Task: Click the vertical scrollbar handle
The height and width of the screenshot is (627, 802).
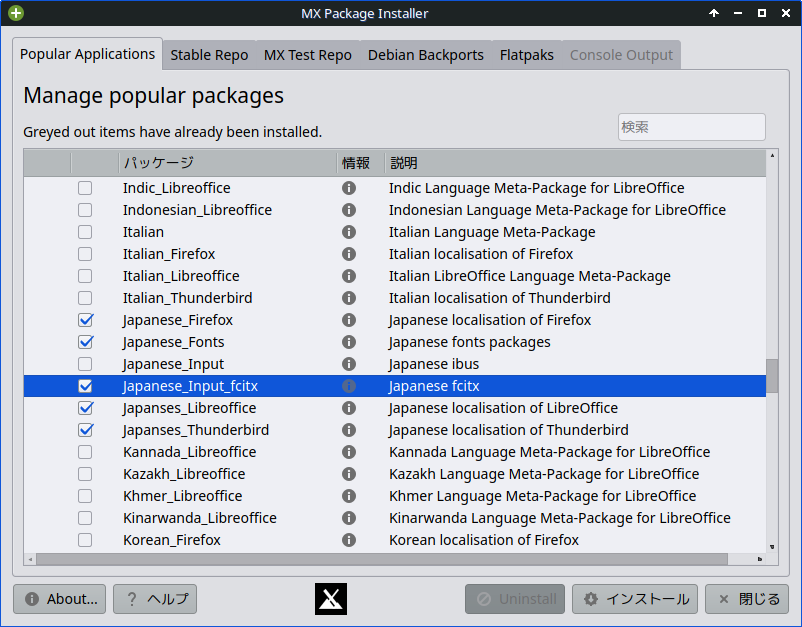Action: click(x=772, y=376)
